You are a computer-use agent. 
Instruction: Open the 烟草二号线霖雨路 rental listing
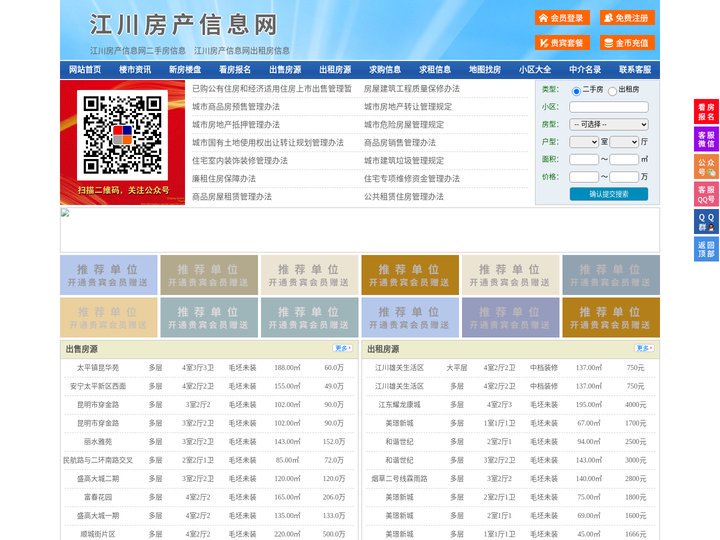click(x=399, y=478)
